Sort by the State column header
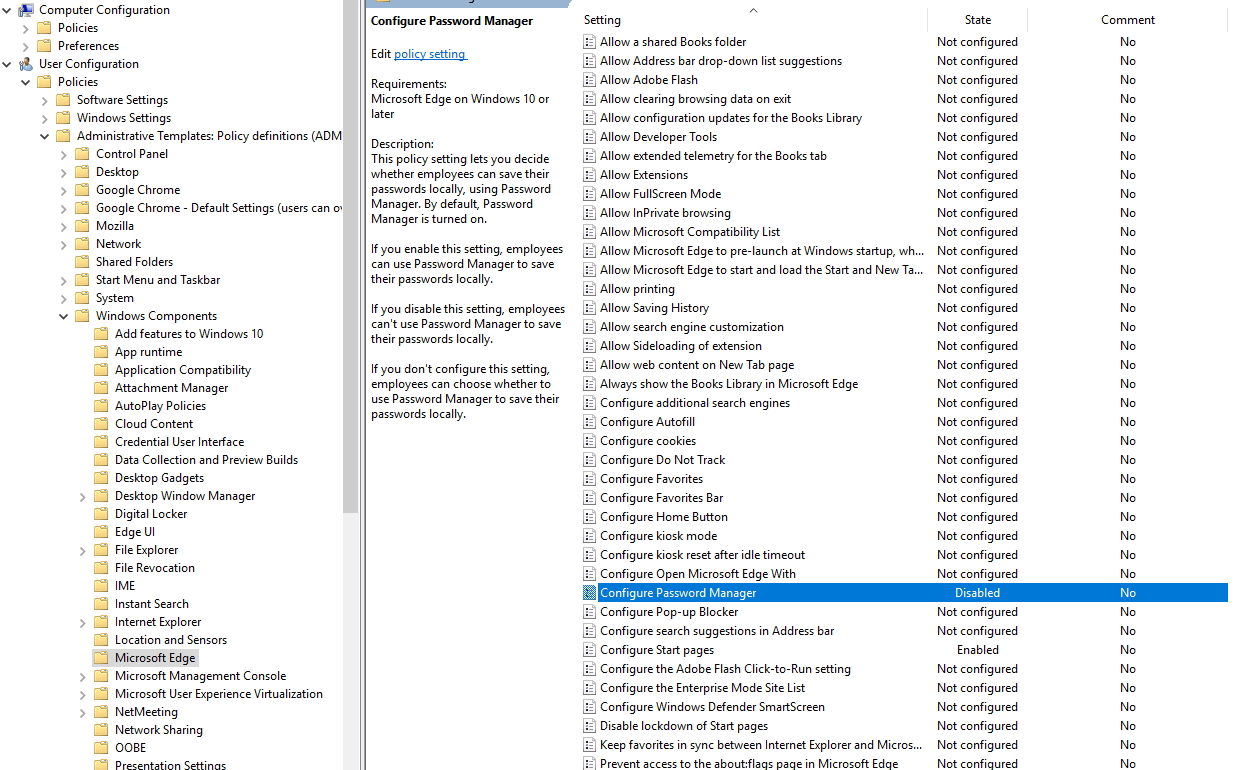 point(977,20)
